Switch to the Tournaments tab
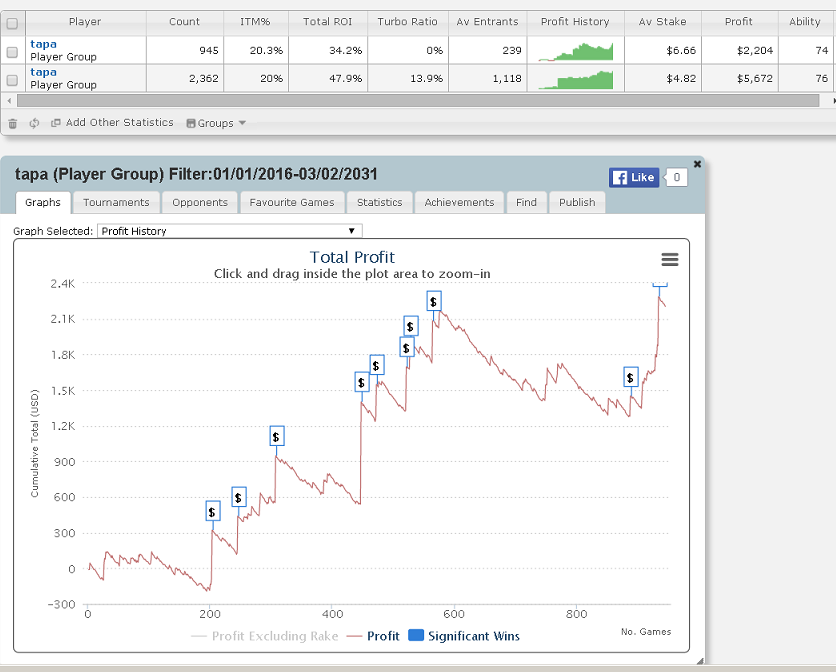836x672 pixels. coord(116,202)
